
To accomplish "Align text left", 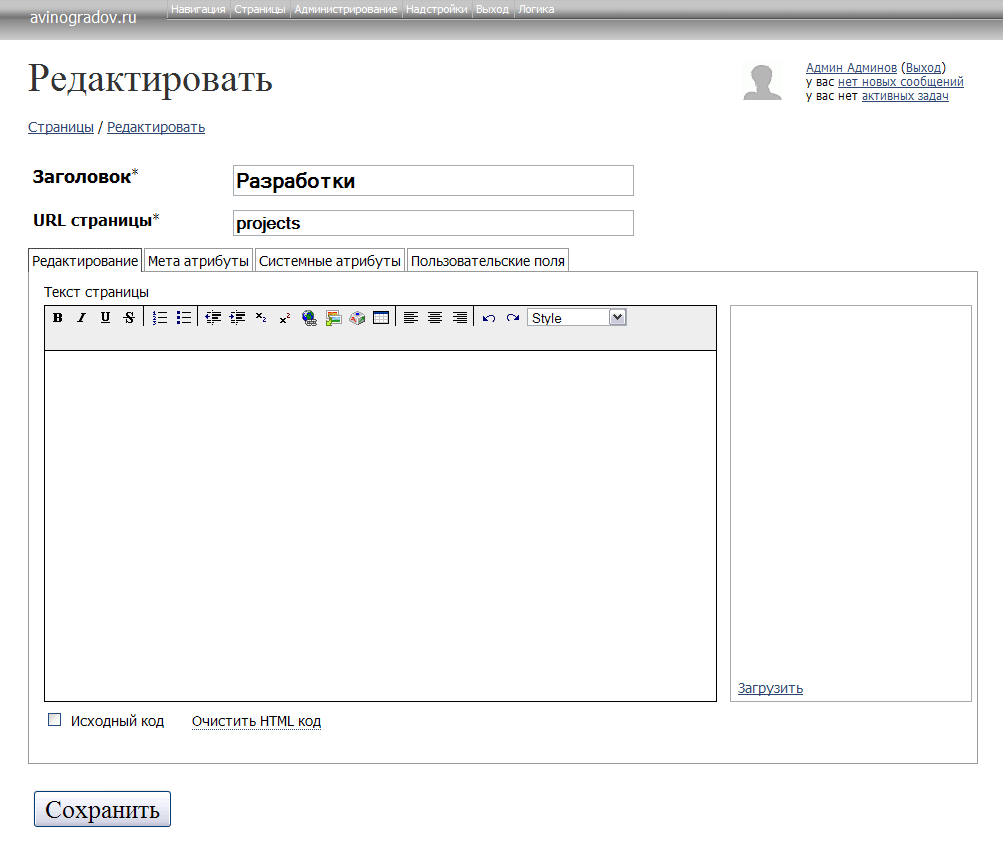I will [x=411, y=318].
